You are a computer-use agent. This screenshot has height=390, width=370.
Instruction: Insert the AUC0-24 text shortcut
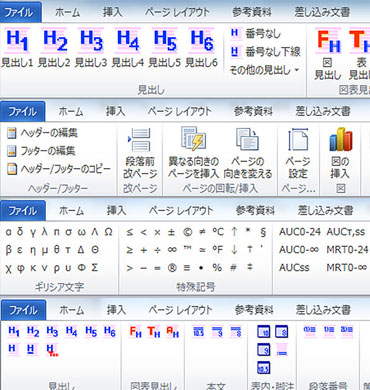300,232
